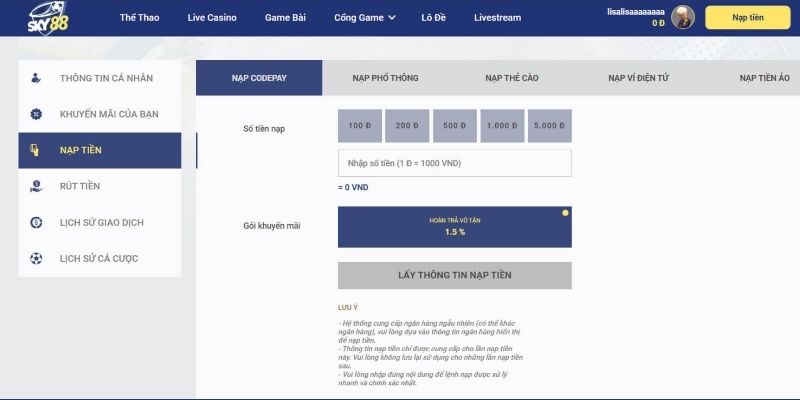Open Livestream page
The image size is (800, 400).
pos(497,18)
